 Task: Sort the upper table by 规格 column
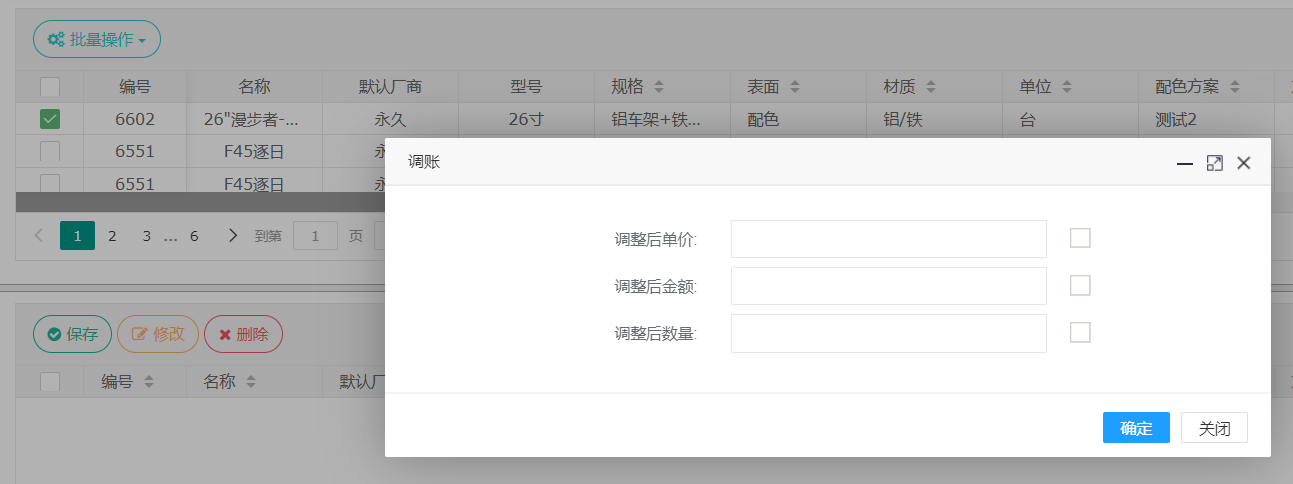click(659, 87)
